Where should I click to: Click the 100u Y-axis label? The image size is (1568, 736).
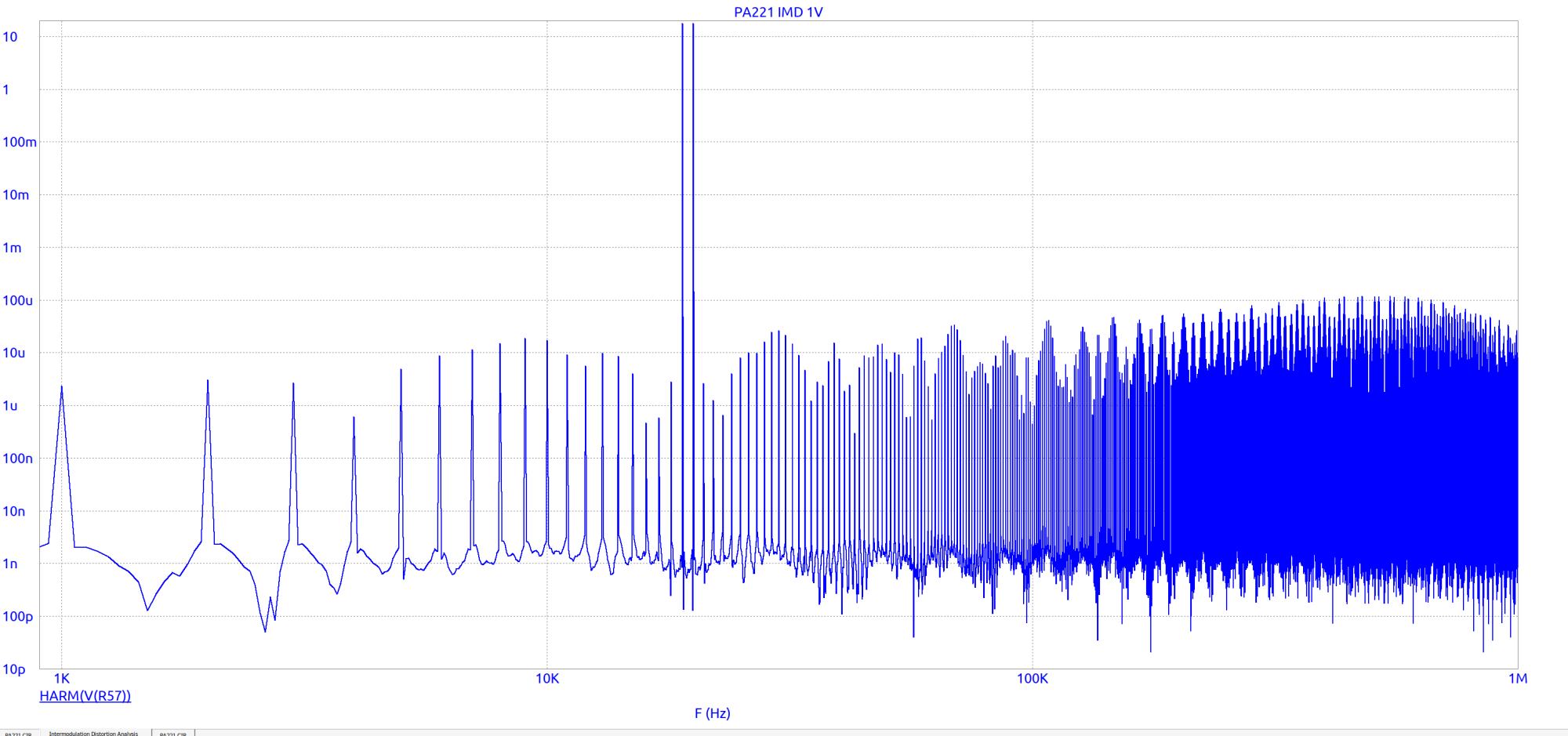(17, 300)
